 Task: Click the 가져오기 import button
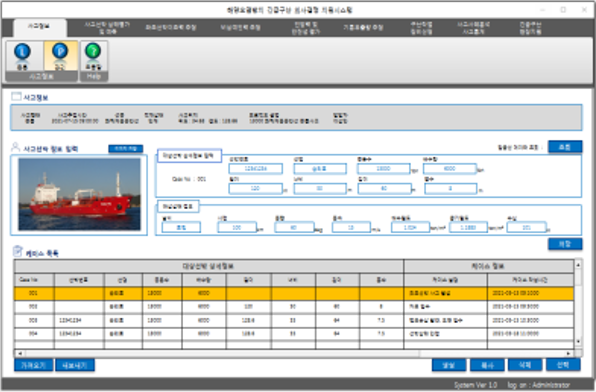point(33,365)
